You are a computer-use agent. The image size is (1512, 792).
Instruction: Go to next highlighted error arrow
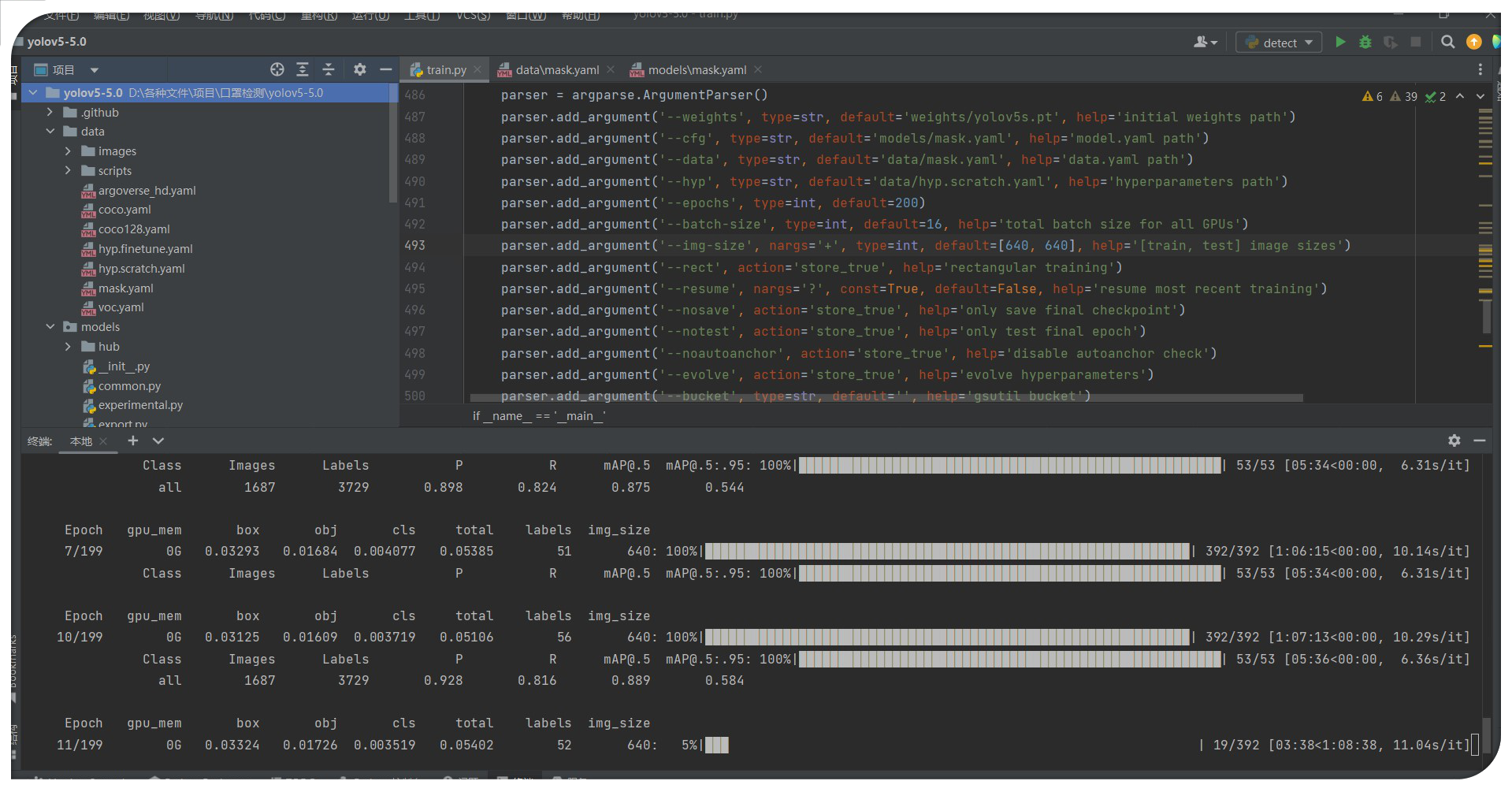point(1480,96)
